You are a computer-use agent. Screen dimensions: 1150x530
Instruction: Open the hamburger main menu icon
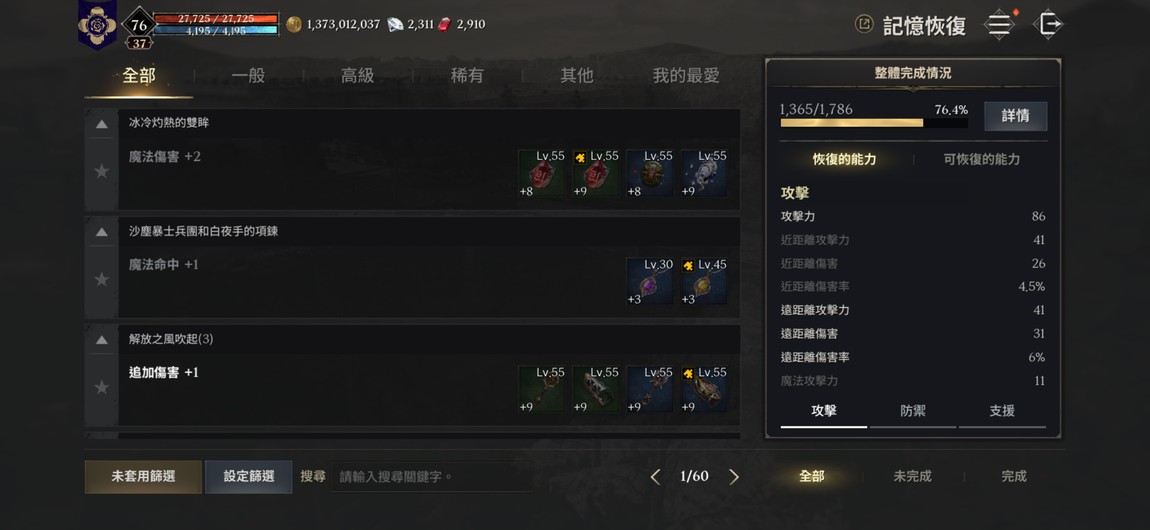998,24
